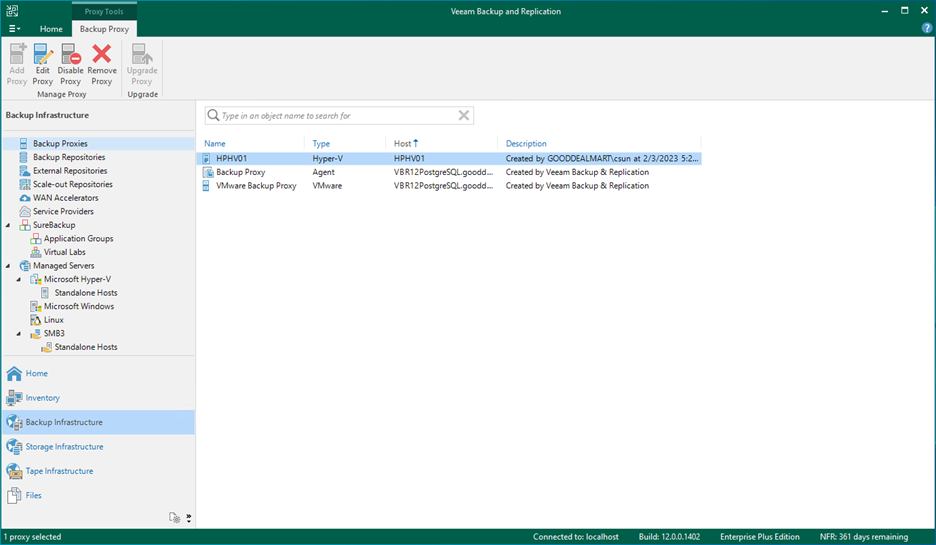Click the WAN Accelerators cloud icon
The height and width of the screenshot is (545, 936).
tap(24, 198)
